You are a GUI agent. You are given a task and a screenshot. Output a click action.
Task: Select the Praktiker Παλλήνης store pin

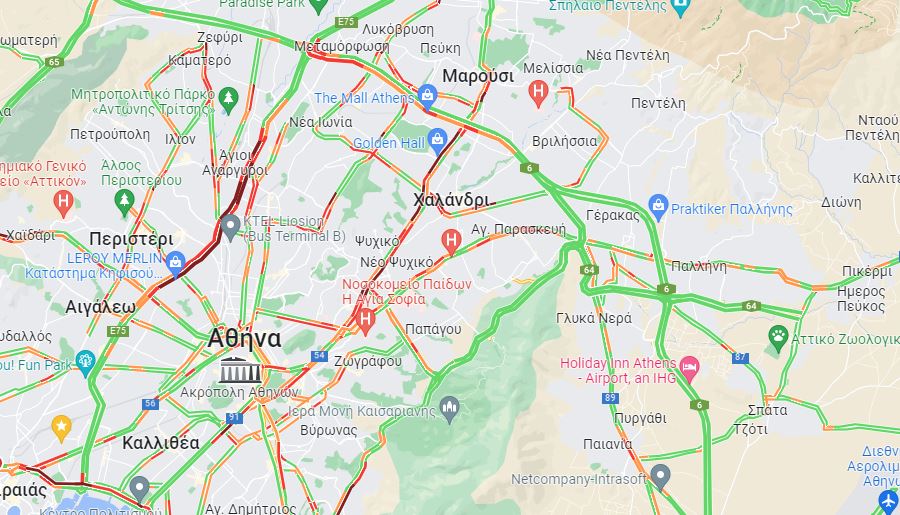pyautogui.click(x=658, y=207)
